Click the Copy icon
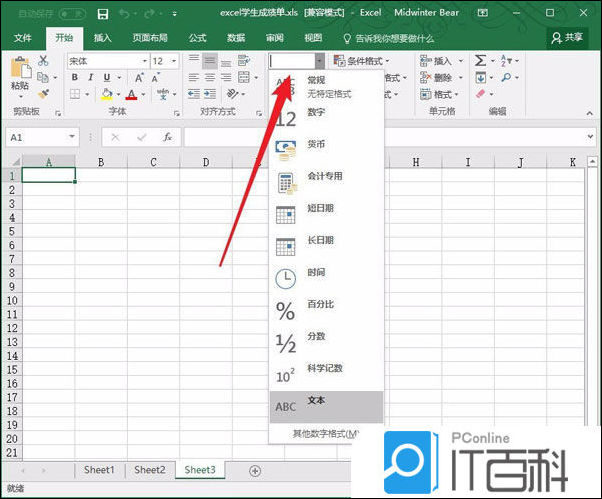Viewport: 602px width, 499px height. click(43, 78)
